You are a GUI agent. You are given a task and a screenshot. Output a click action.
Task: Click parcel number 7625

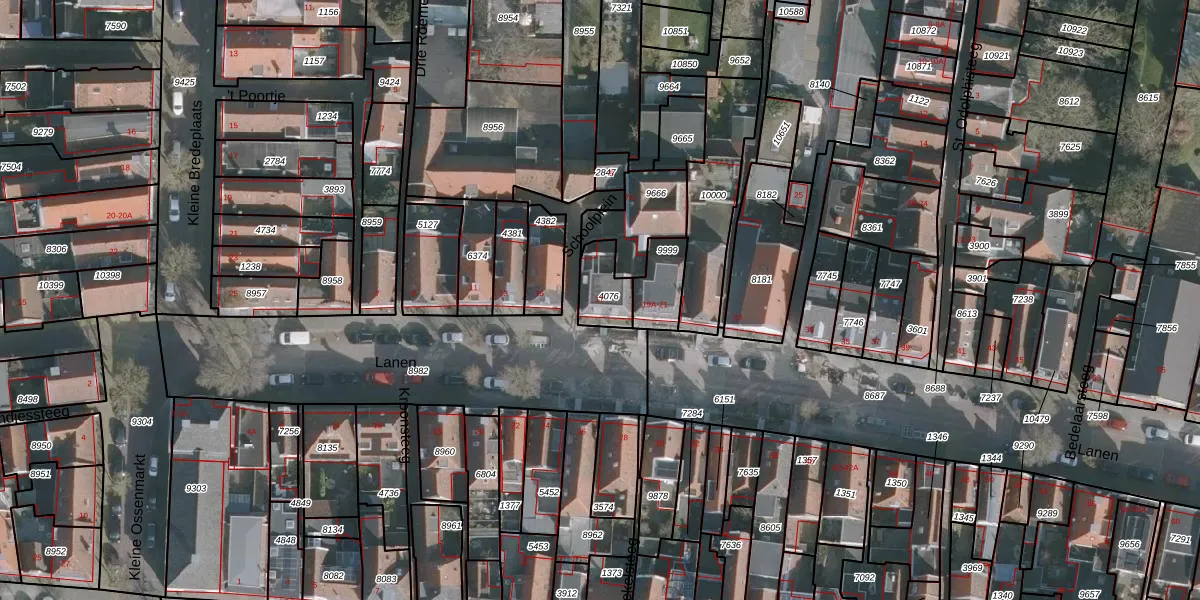click(x=1070, y=147)
